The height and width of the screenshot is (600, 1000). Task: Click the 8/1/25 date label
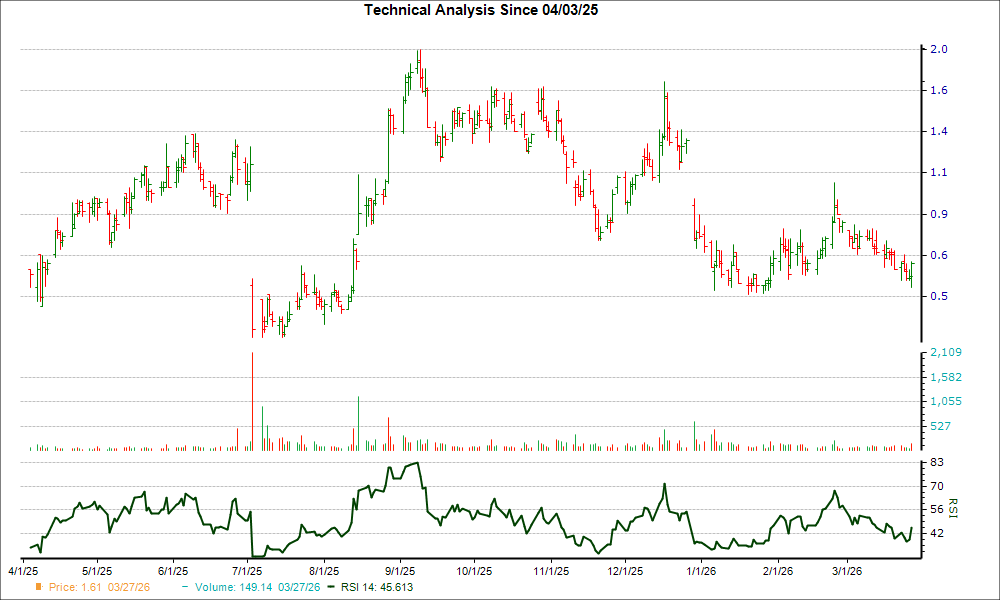(x=323, y=571)
